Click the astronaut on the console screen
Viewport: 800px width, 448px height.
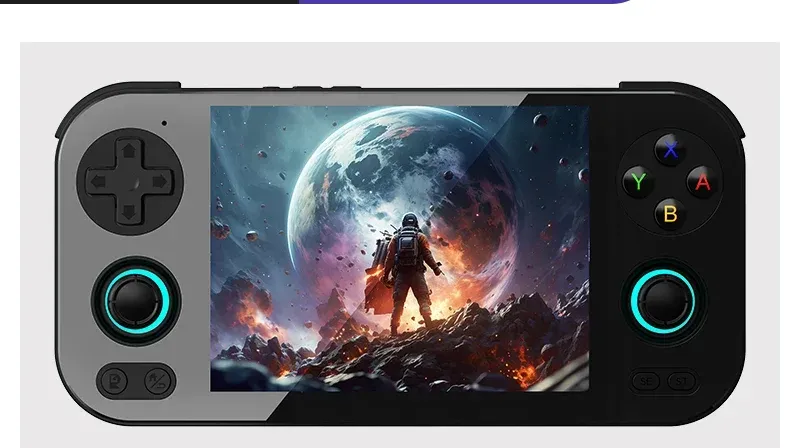coord(406,273)
